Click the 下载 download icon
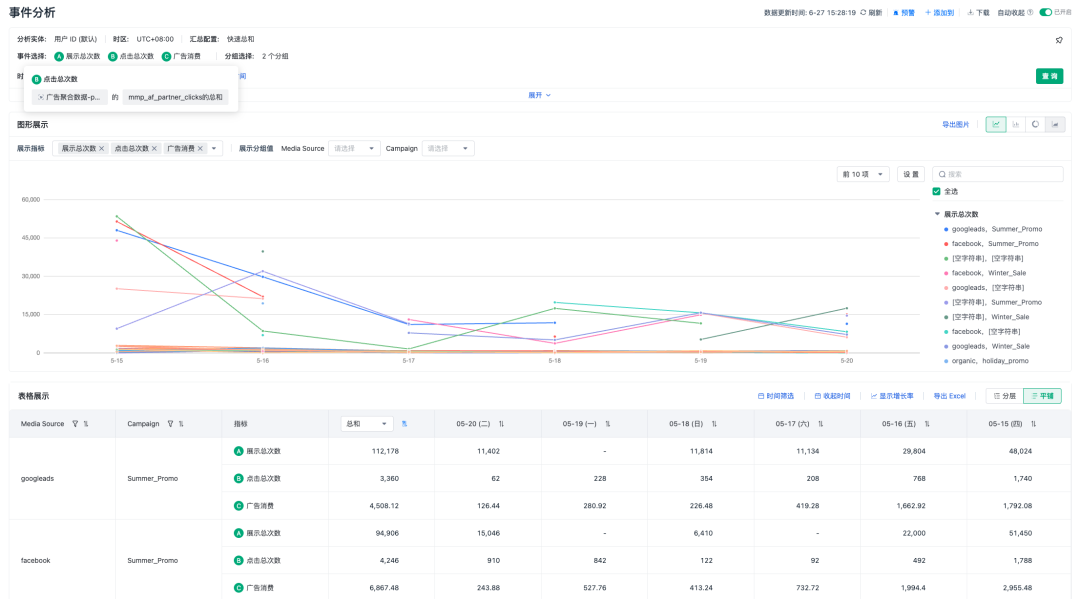This screenshot has width=1080, height=599. (970, 12)
